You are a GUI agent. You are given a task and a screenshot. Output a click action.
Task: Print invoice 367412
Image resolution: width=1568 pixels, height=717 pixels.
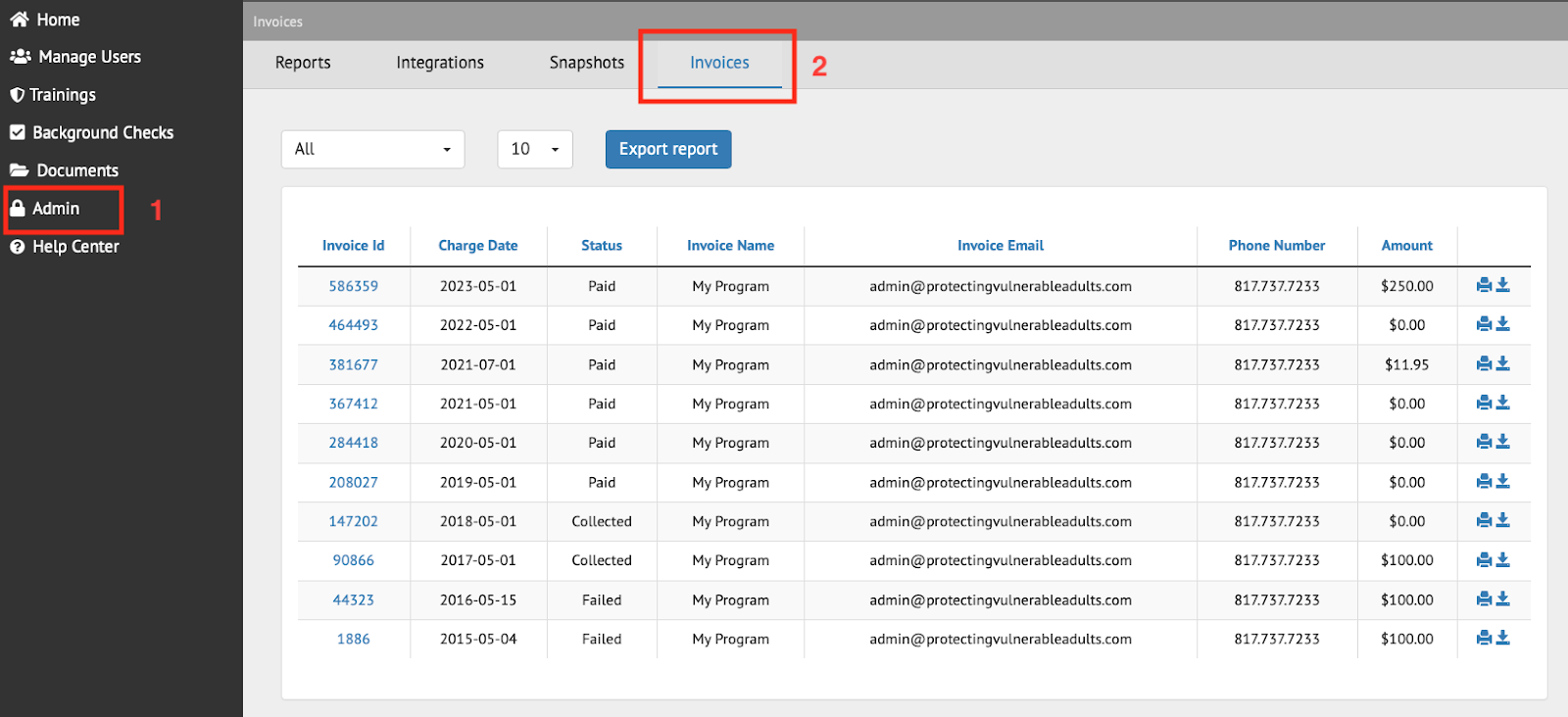coord(1484,403)
